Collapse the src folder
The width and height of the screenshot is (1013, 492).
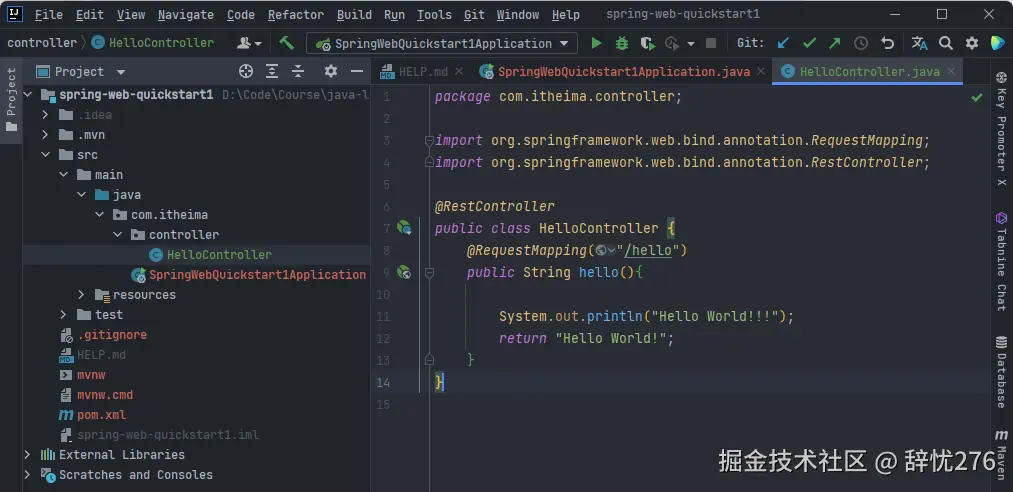pyautogui.click(x=45, y=155)
